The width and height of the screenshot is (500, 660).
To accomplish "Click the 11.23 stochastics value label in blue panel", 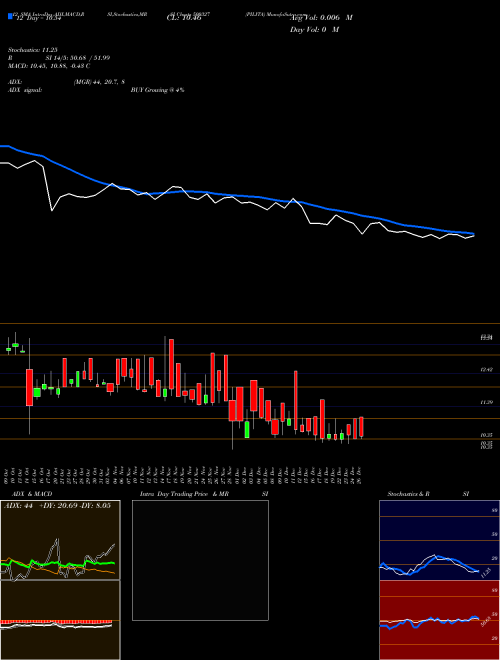I will (485, 573).
